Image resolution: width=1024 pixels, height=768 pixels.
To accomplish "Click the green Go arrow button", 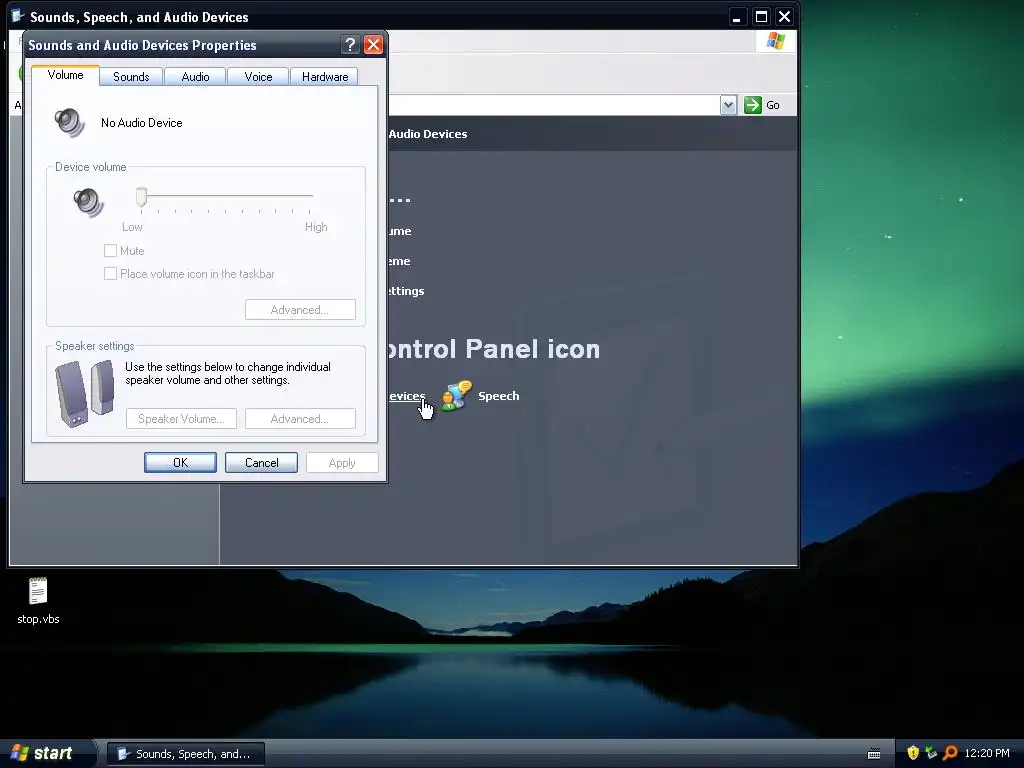I will click(x=753, y=104).
